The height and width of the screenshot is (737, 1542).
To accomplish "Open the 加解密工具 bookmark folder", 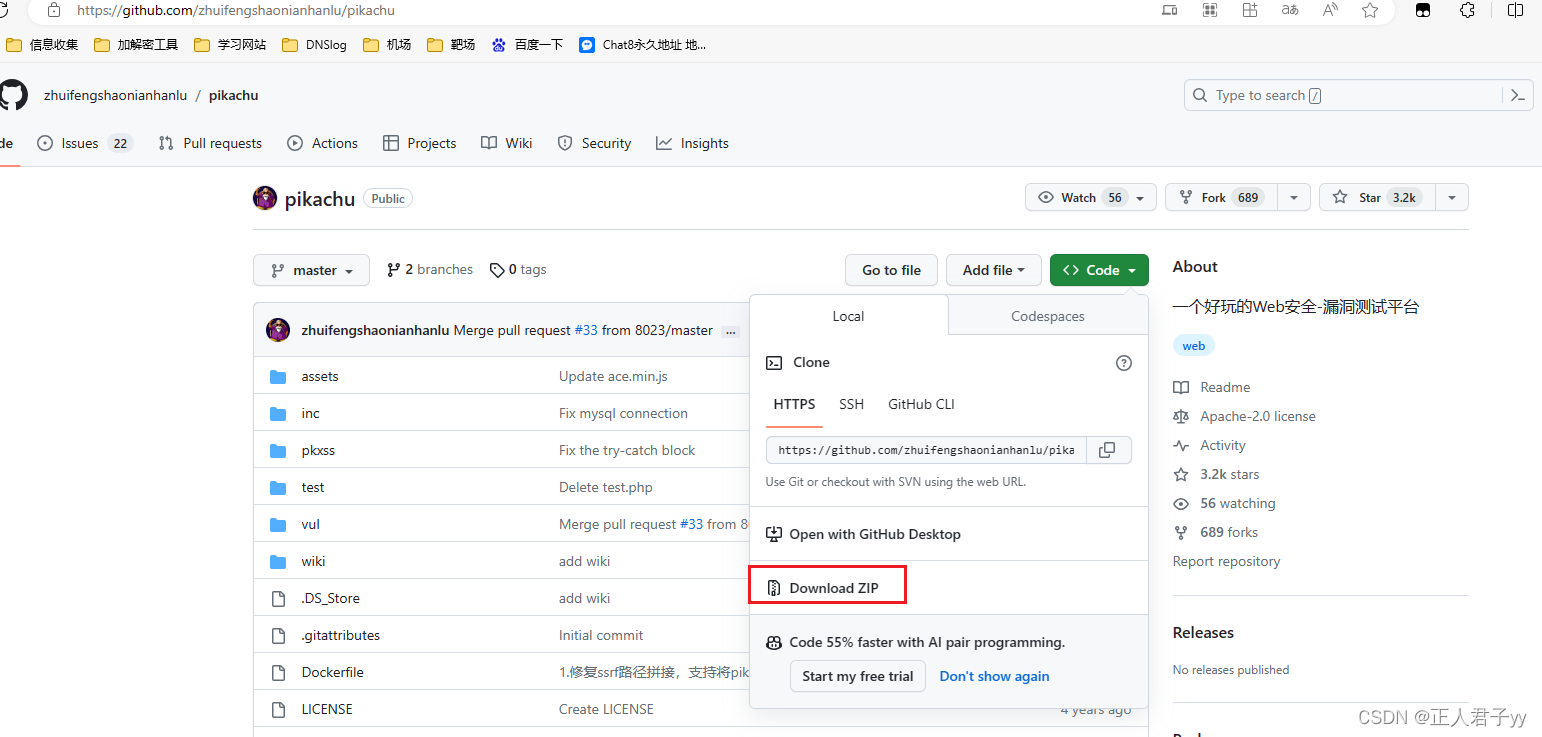I will coord(136,45).
